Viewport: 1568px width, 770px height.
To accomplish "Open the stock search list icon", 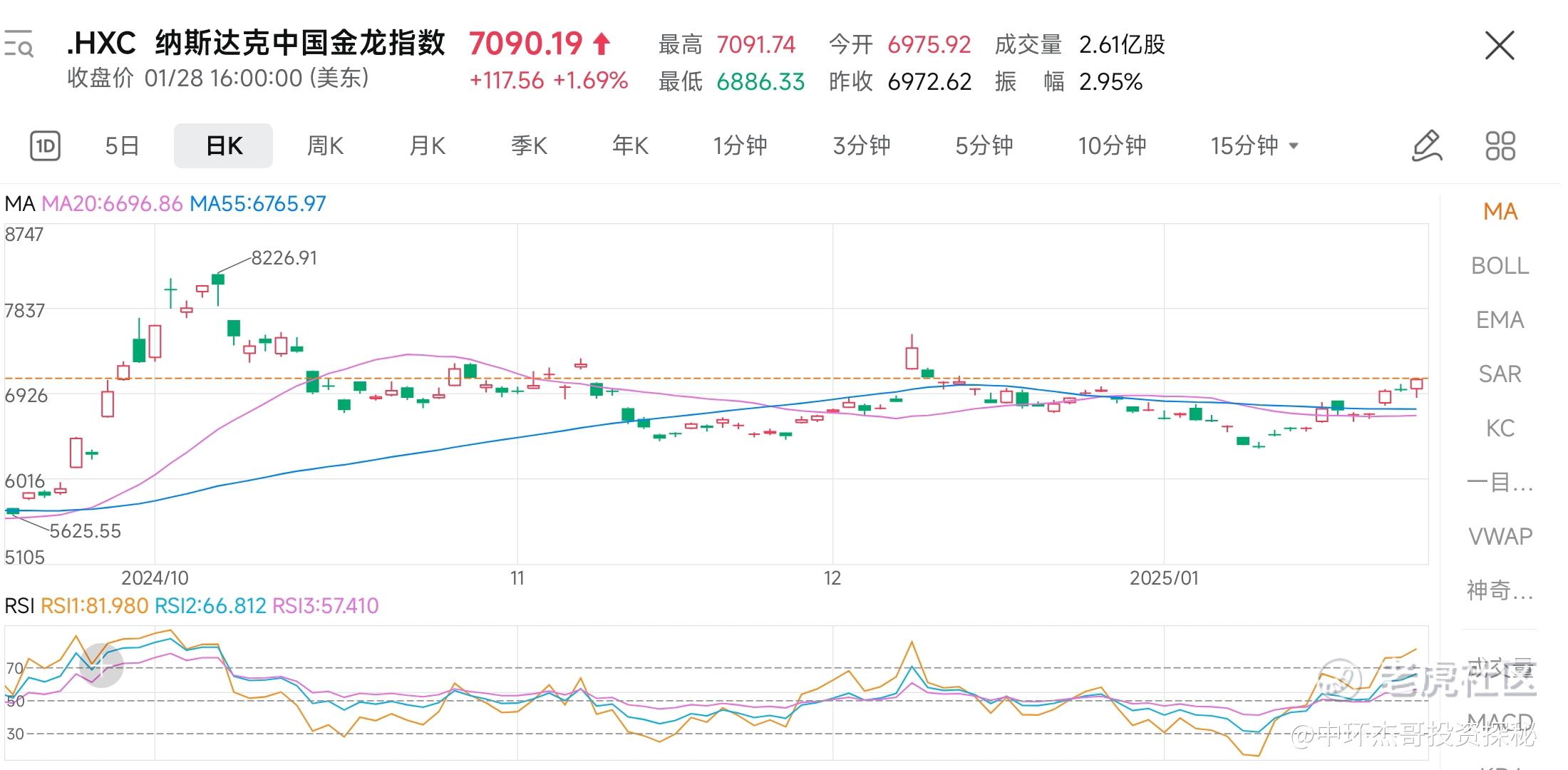I will pos(19,44).
